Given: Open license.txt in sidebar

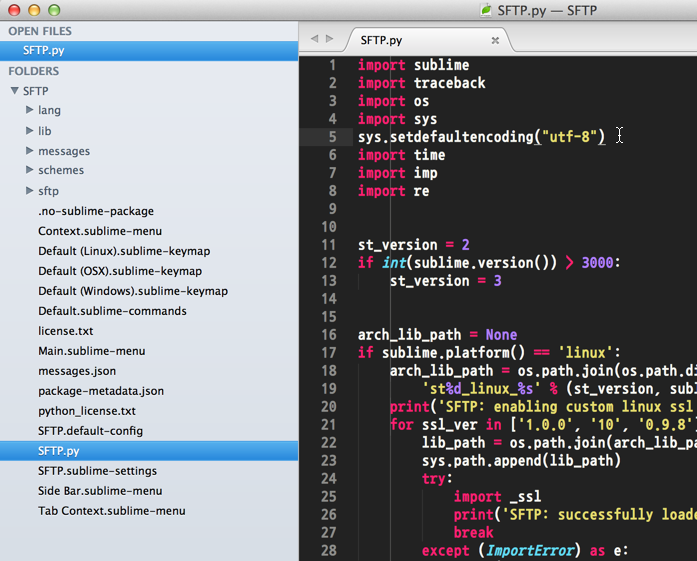Looking at the screenshot, I should click(x=66, y=331).
